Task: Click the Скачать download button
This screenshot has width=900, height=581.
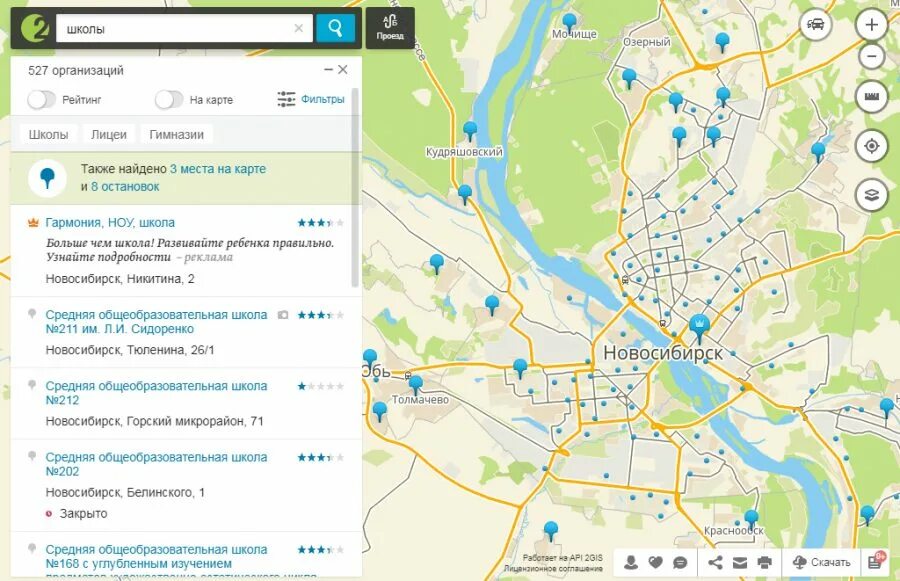Action: tap(821, 562)
